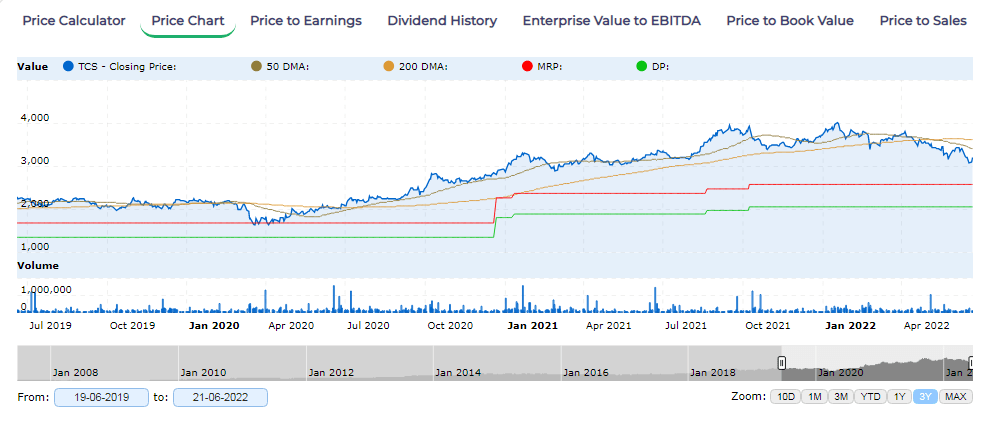
Task: Toggle the 200 DMA legend marker
Action: tap(389, 67)
